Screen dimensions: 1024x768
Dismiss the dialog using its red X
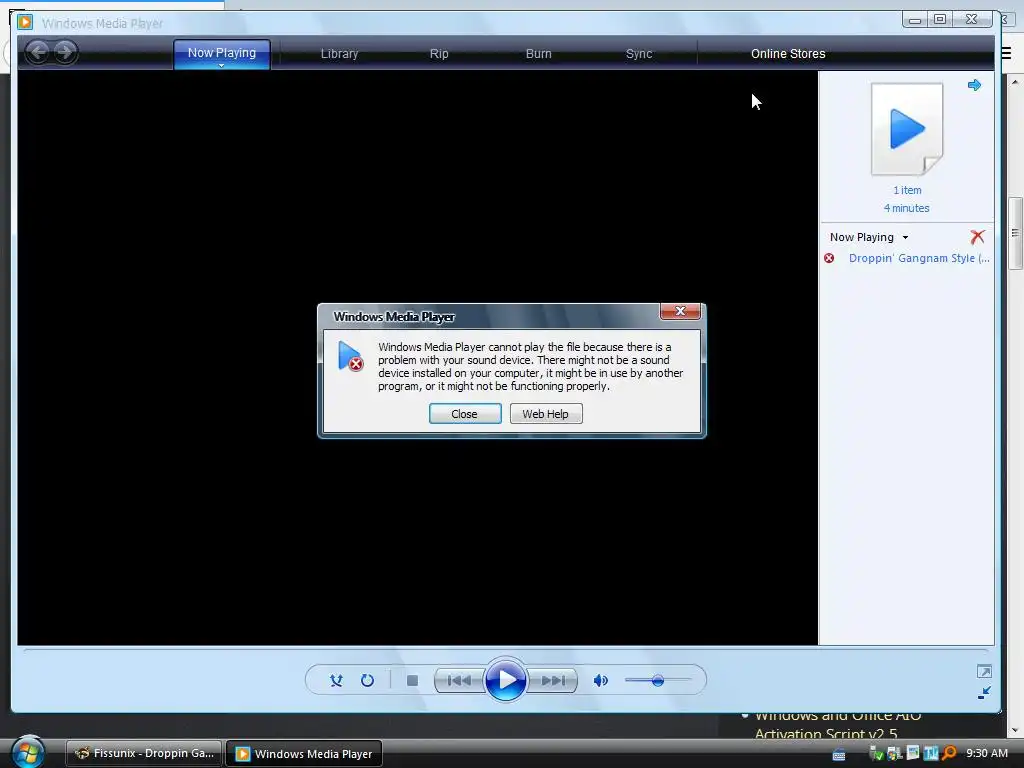coord(680,311)
